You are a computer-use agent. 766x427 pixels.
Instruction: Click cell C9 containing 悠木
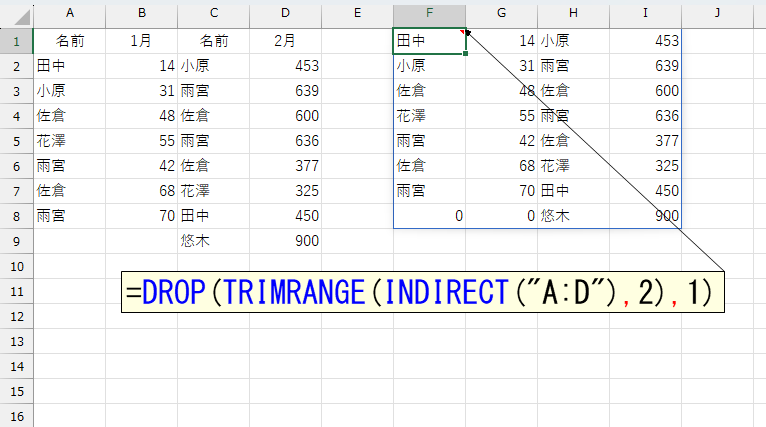(213, 240)
